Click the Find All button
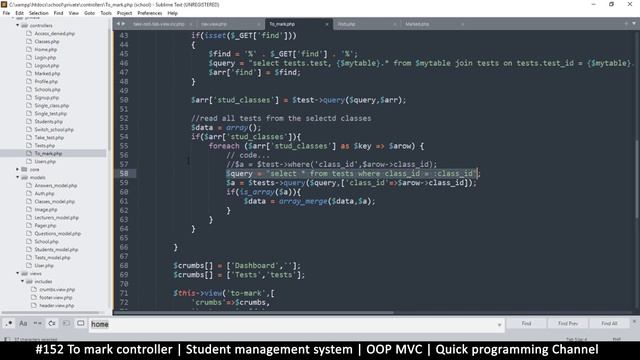 pyautogui.click(x=609, y=324)
